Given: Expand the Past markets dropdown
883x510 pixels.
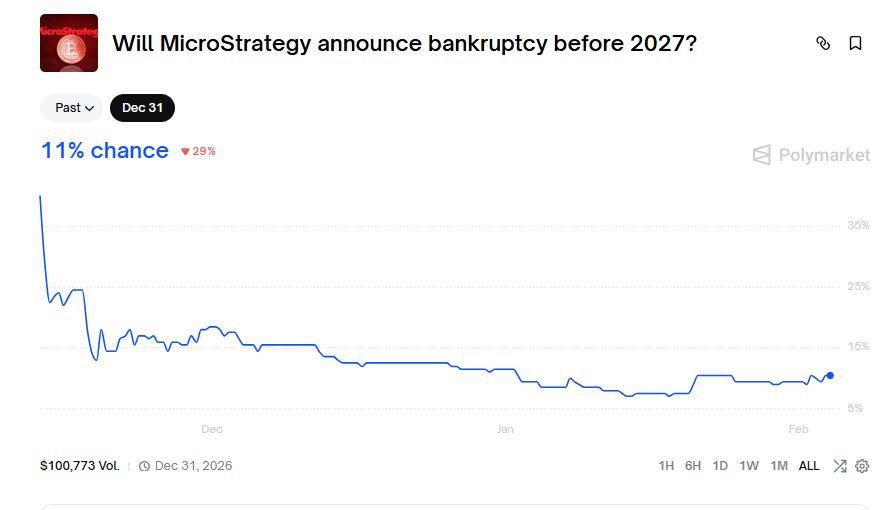Looking at the screenshot, I should pos(74,108).
